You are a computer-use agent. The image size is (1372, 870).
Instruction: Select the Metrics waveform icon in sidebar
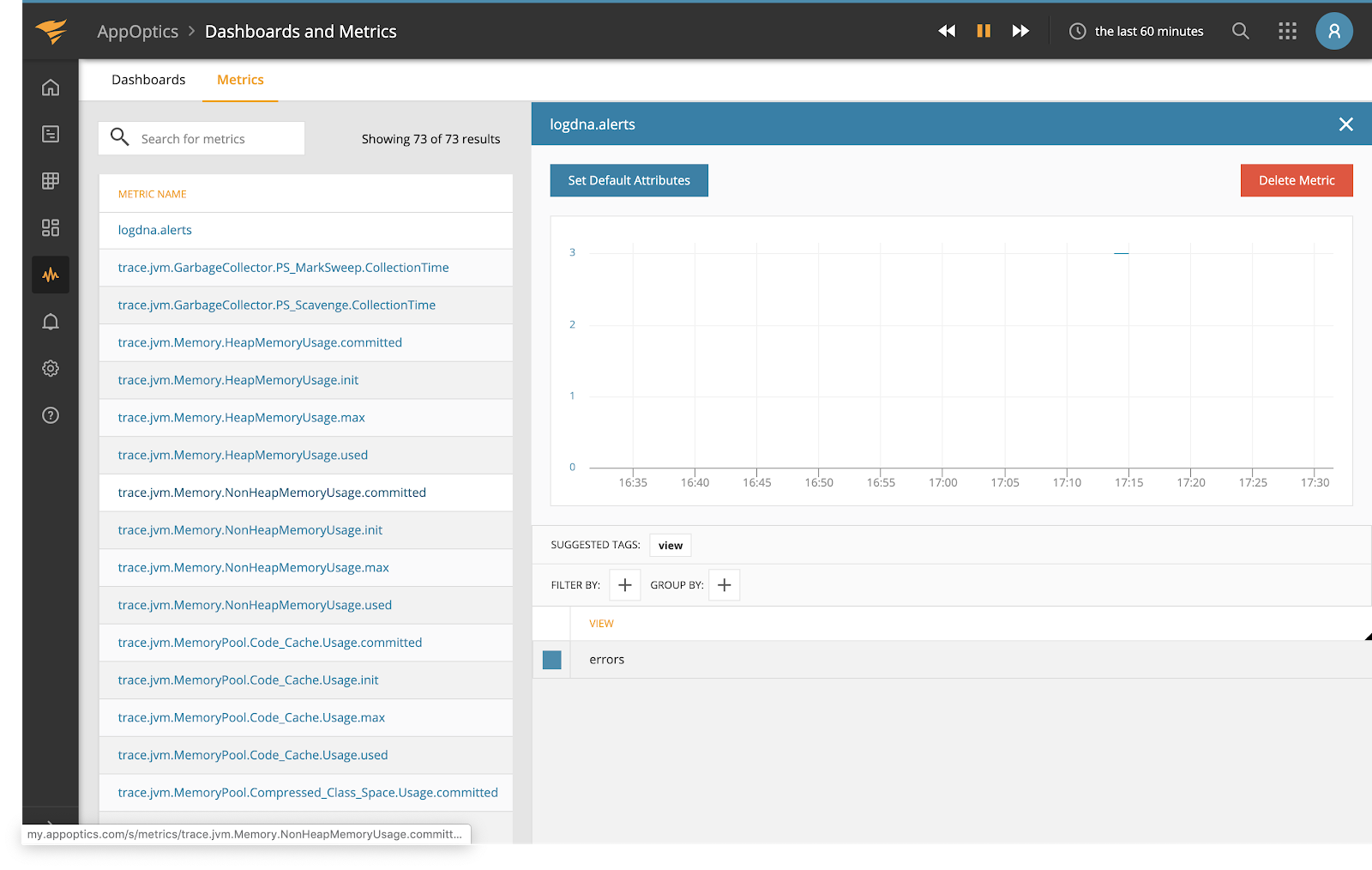point(51,275)
